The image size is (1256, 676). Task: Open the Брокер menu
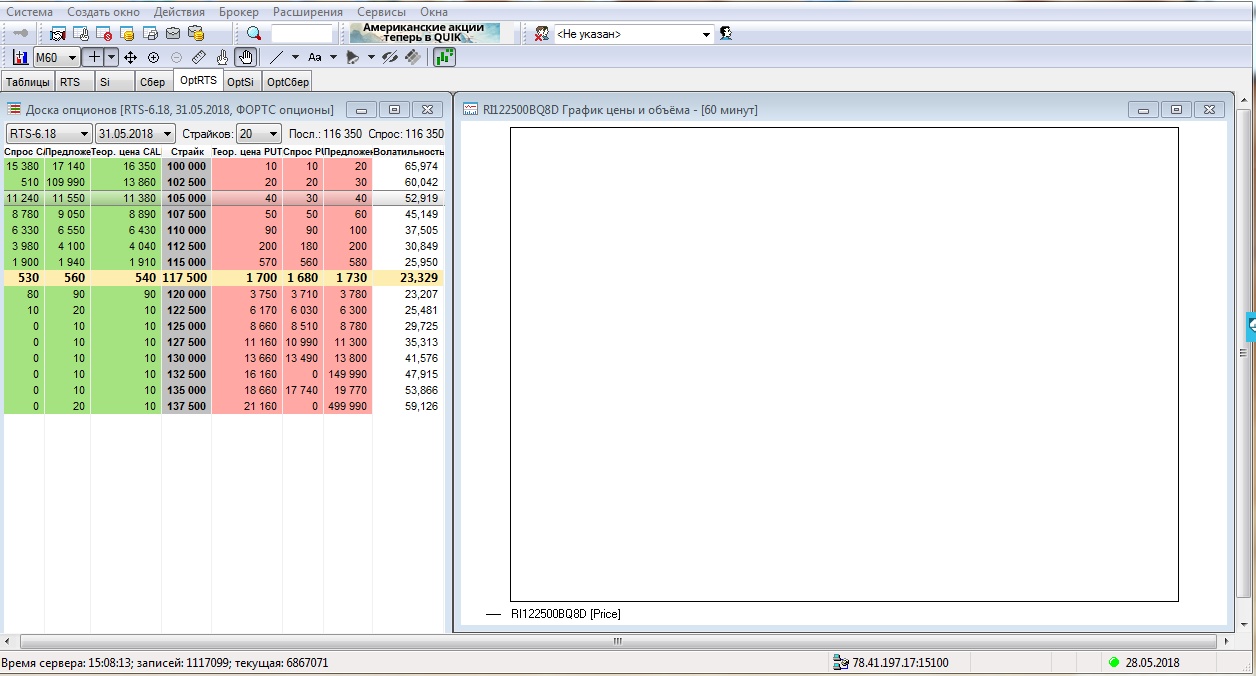coord(238,12)
